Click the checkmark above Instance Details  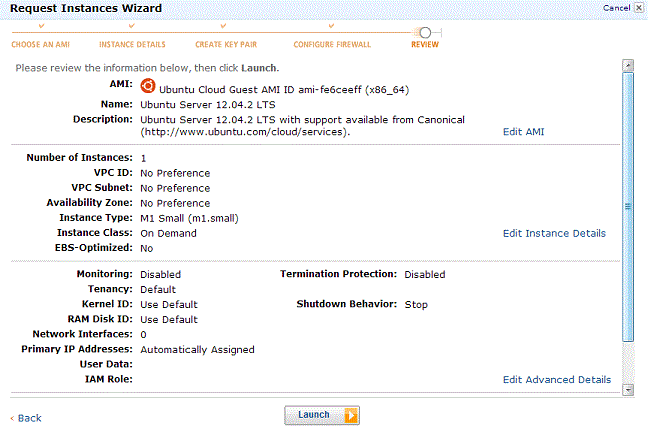click(x=132, y=26)
